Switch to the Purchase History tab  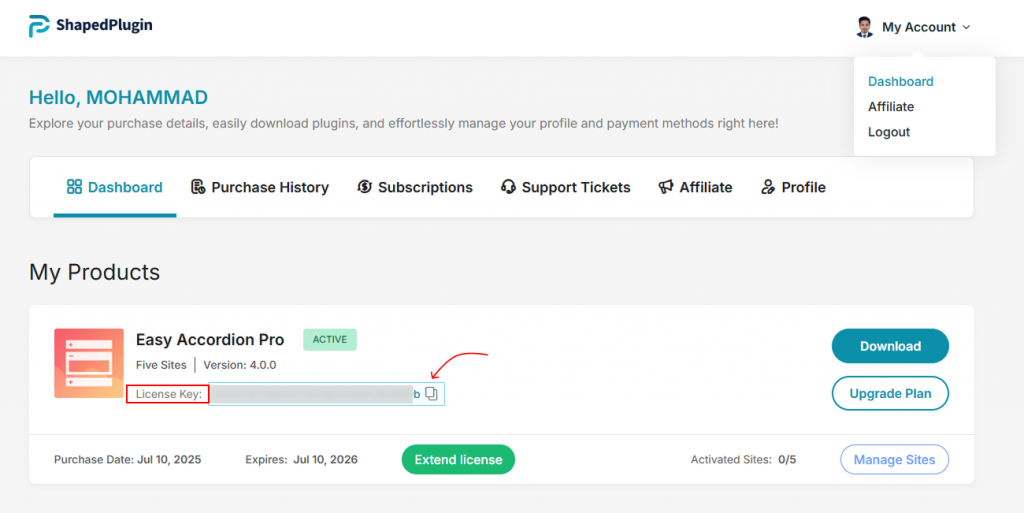270,187
